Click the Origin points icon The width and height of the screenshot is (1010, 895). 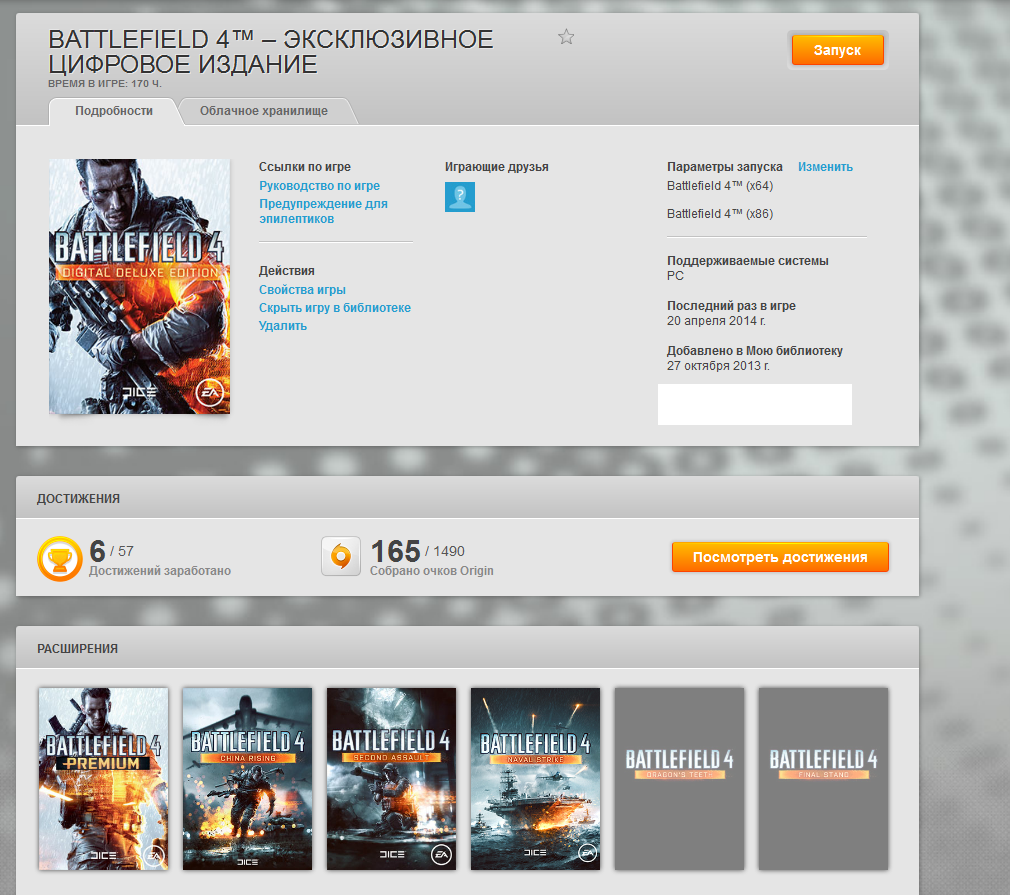click(x=341, y=556)
